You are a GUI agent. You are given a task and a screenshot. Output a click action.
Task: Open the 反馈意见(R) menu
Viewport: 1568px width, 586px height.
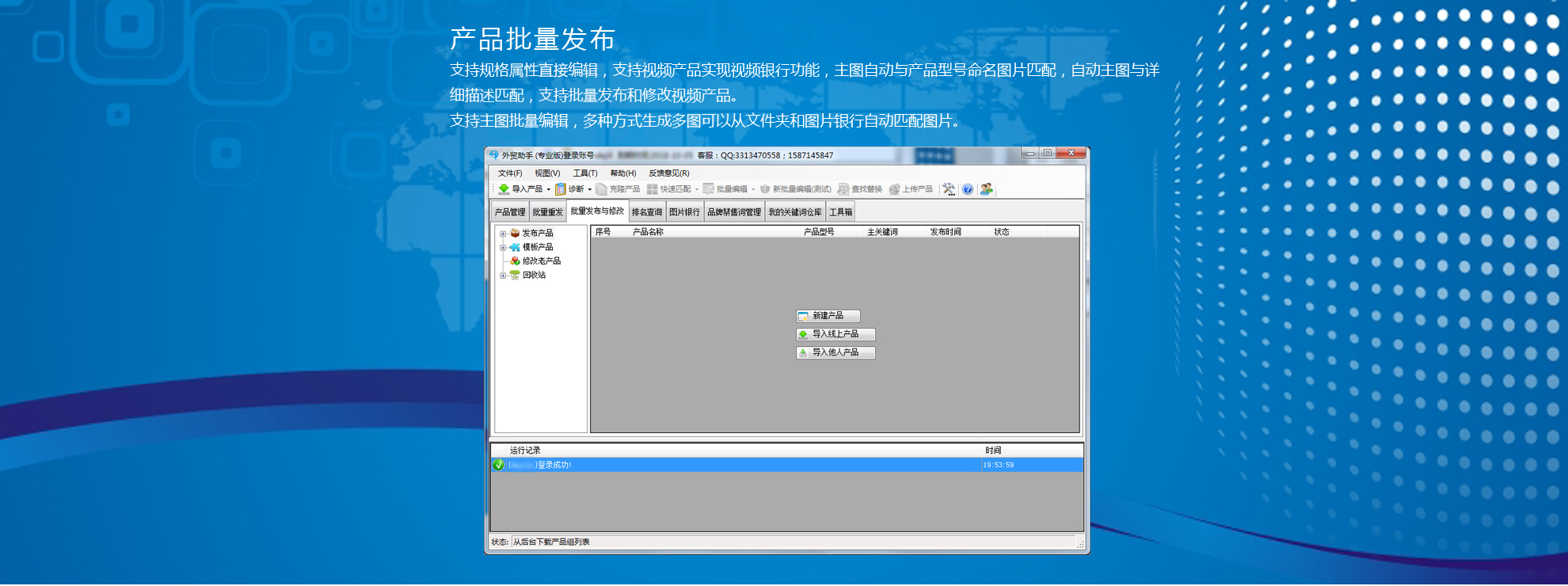(x=669, y=173)
